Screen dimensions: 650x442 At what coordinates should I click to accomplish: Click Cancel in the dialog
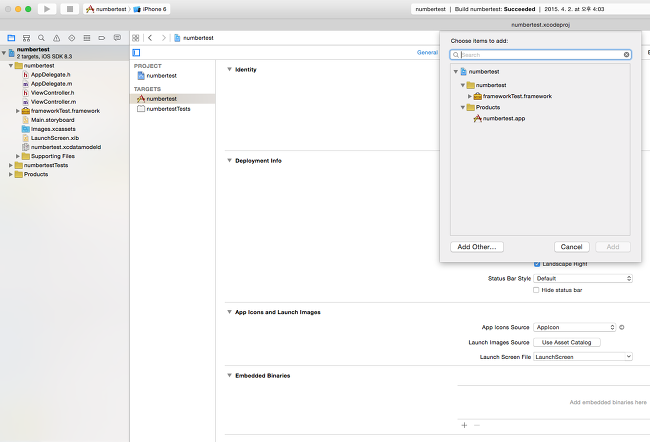(572, 247)
